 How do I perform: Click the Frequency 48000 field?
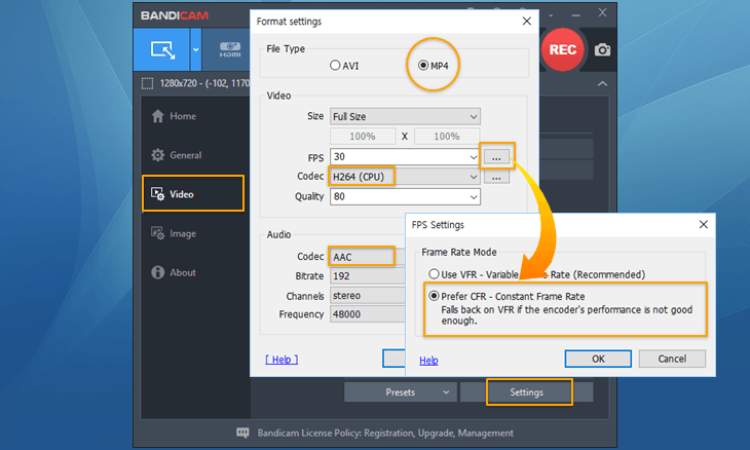tap(367, 314)
